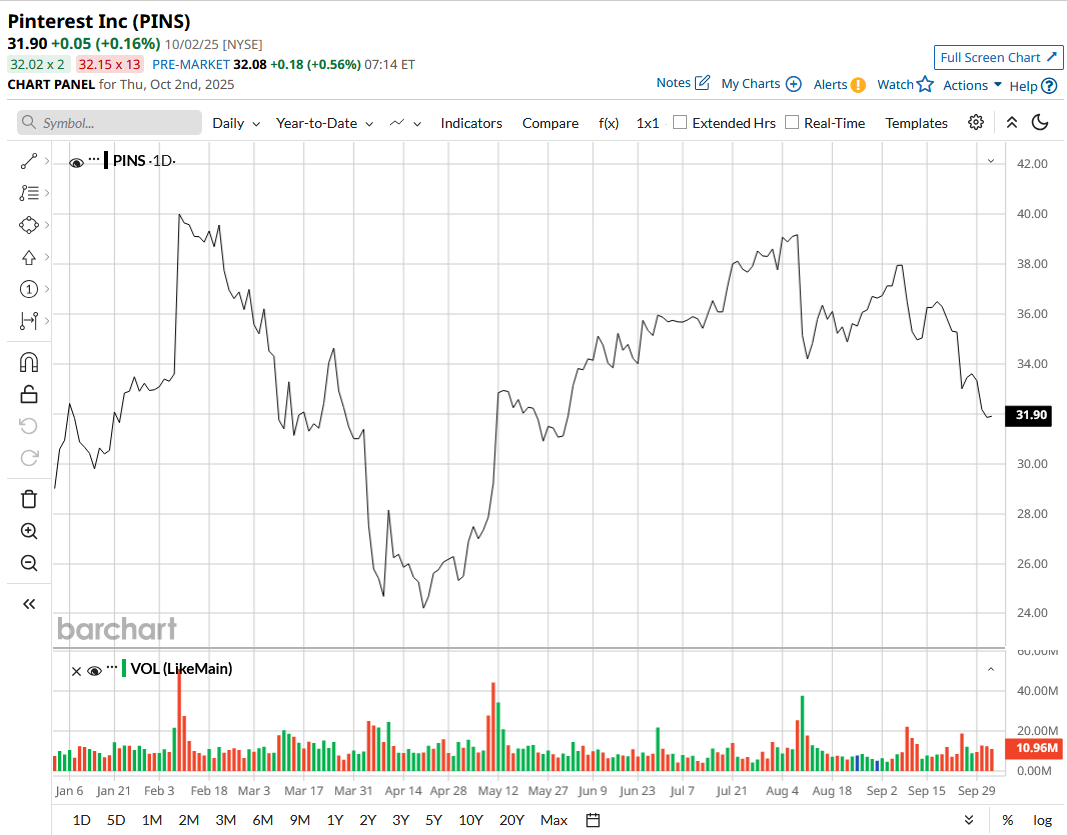Open the Templates menu

(x=916, y=123)
